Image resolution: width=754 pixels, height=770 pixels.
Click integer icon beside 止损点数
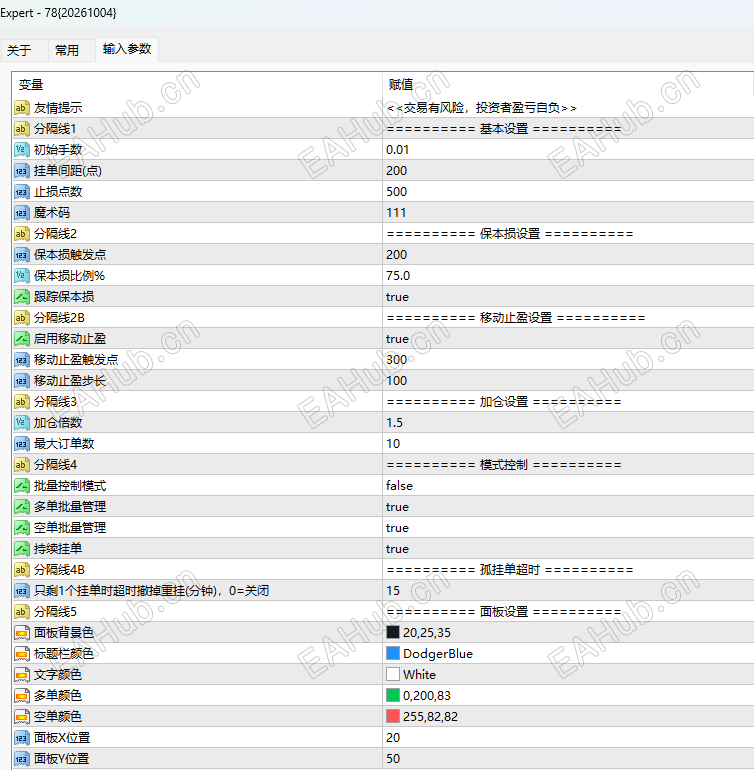click(22, 192)
